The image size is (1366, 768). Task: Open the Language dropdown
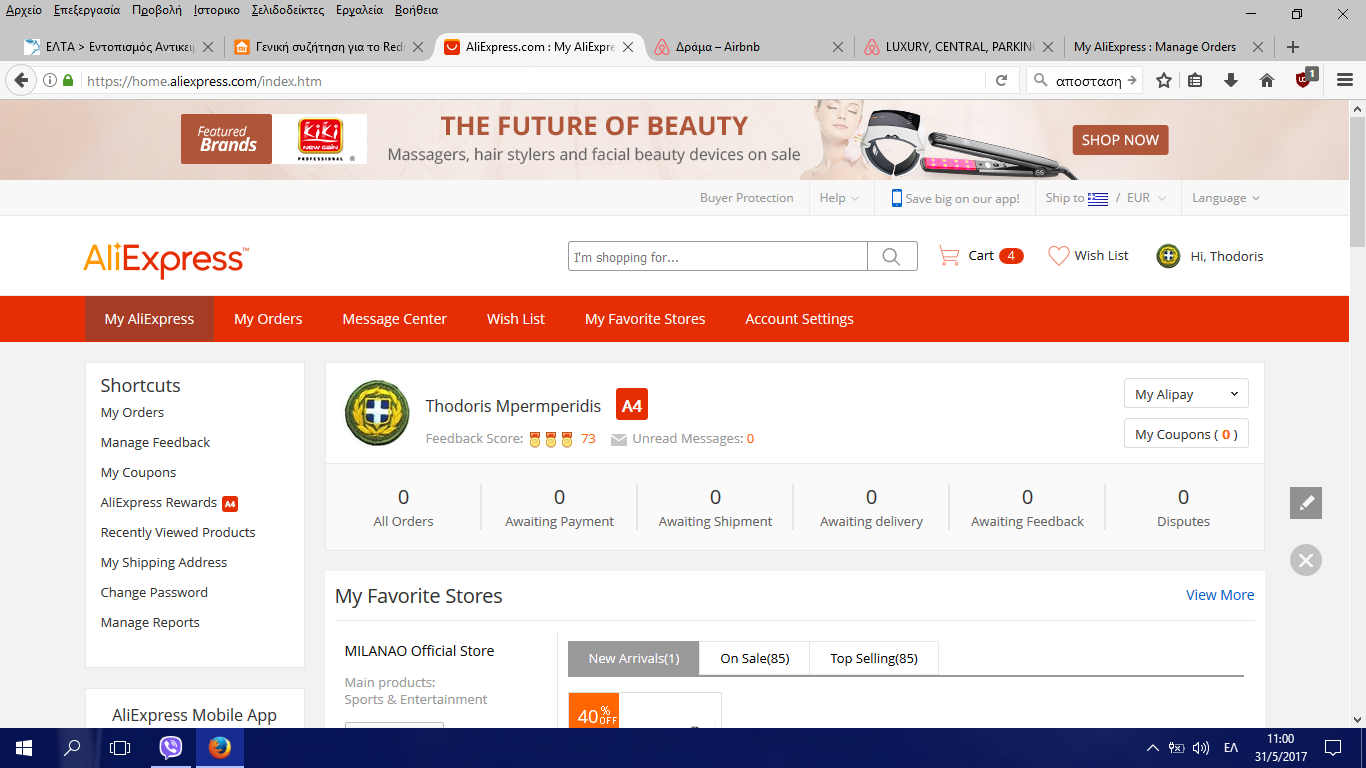tap(1225, 198)
